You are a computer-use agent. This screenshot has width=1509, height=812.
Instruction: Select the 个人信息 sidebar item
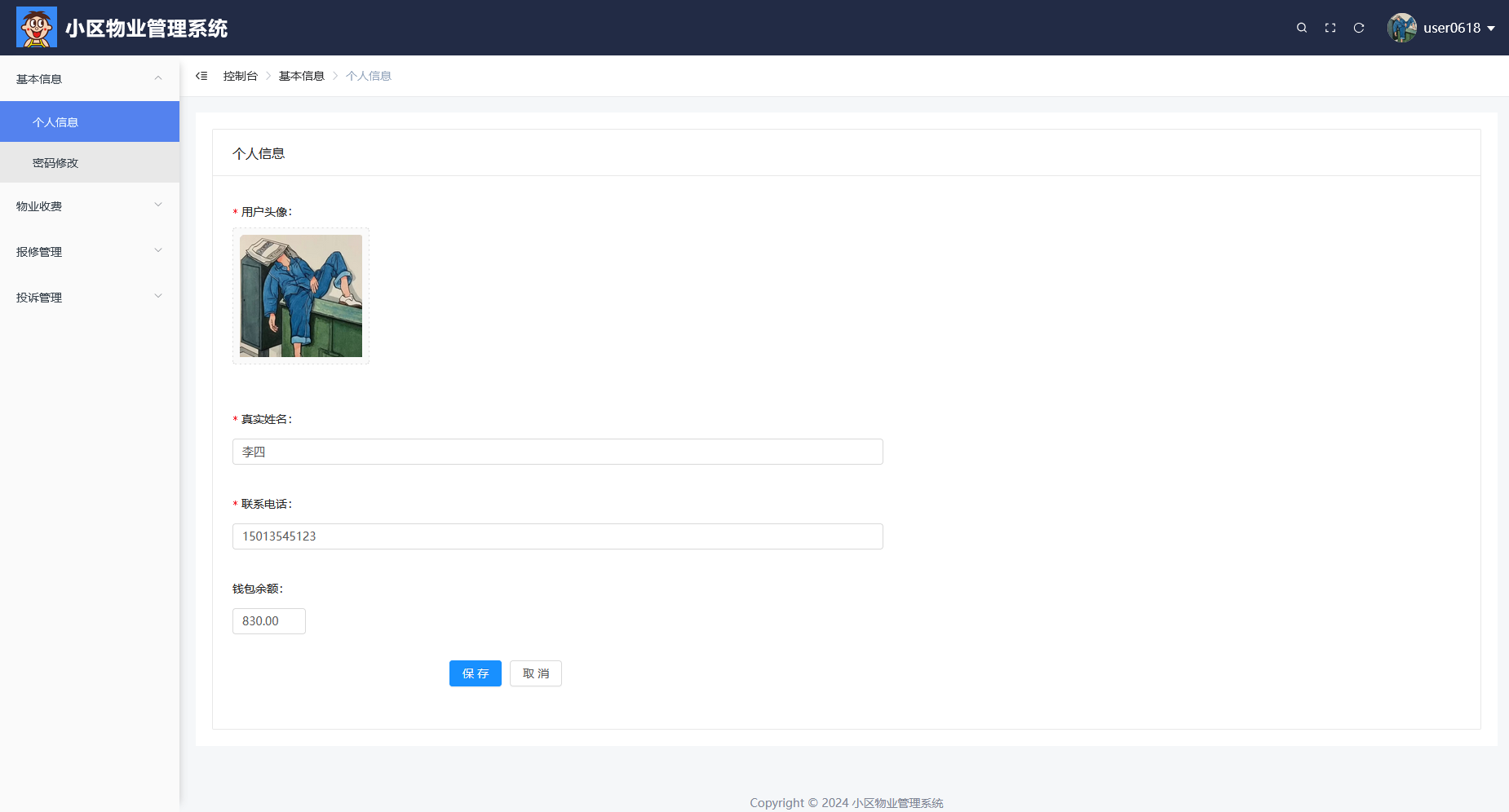[x=90, y=121]
